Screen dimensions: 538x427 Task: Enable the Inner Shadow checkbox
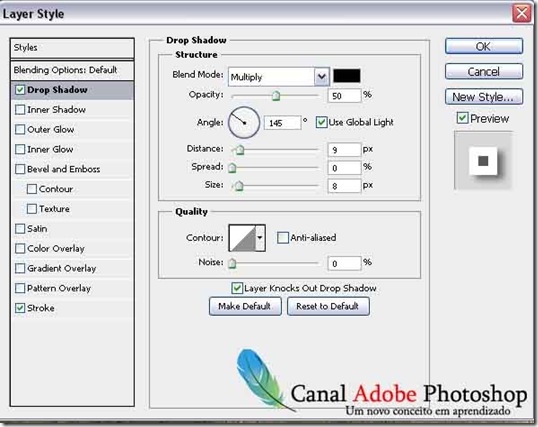tap(20, 110)
